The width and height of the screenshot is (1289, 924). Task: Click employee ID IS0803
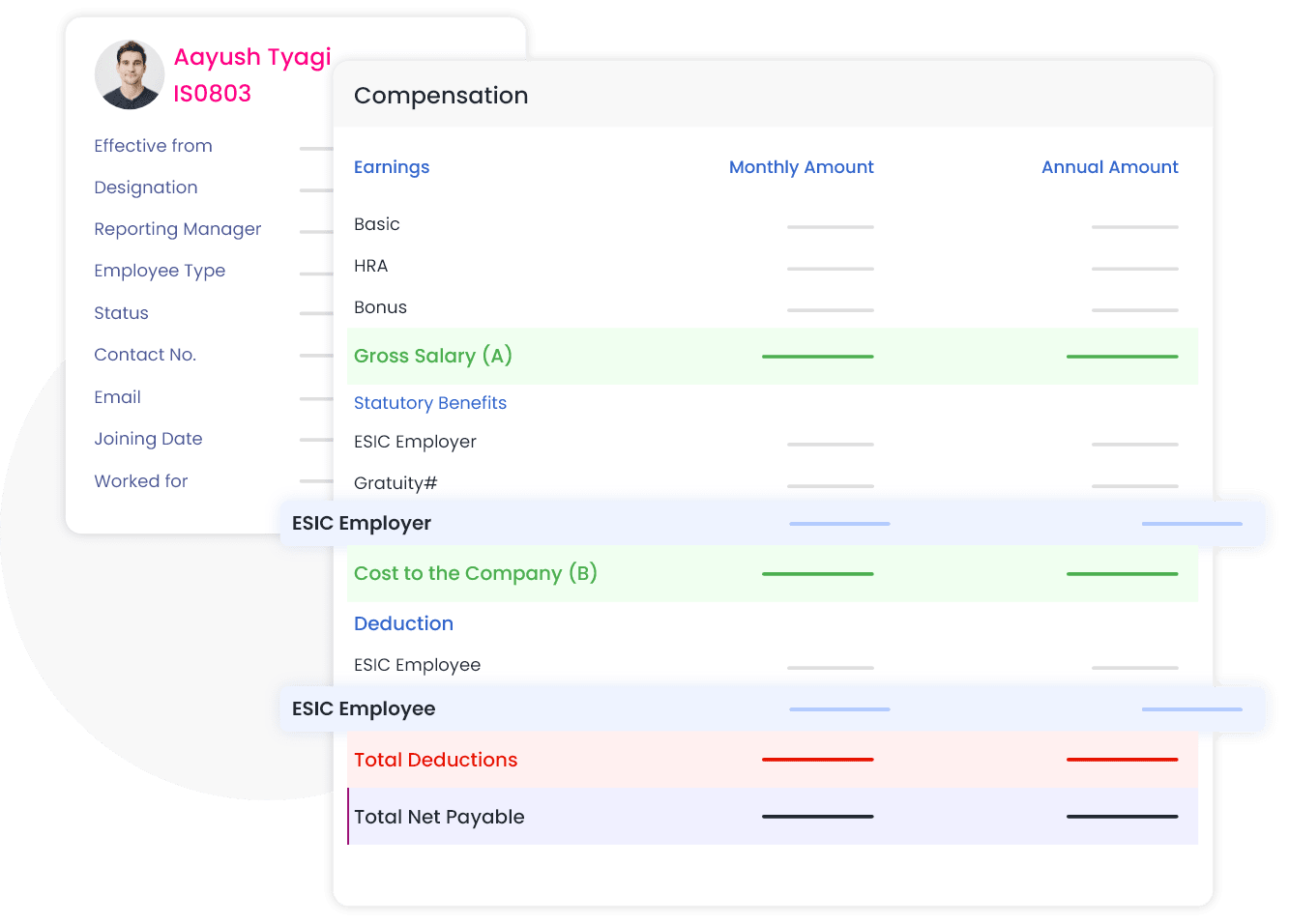(x=212, y=94)
